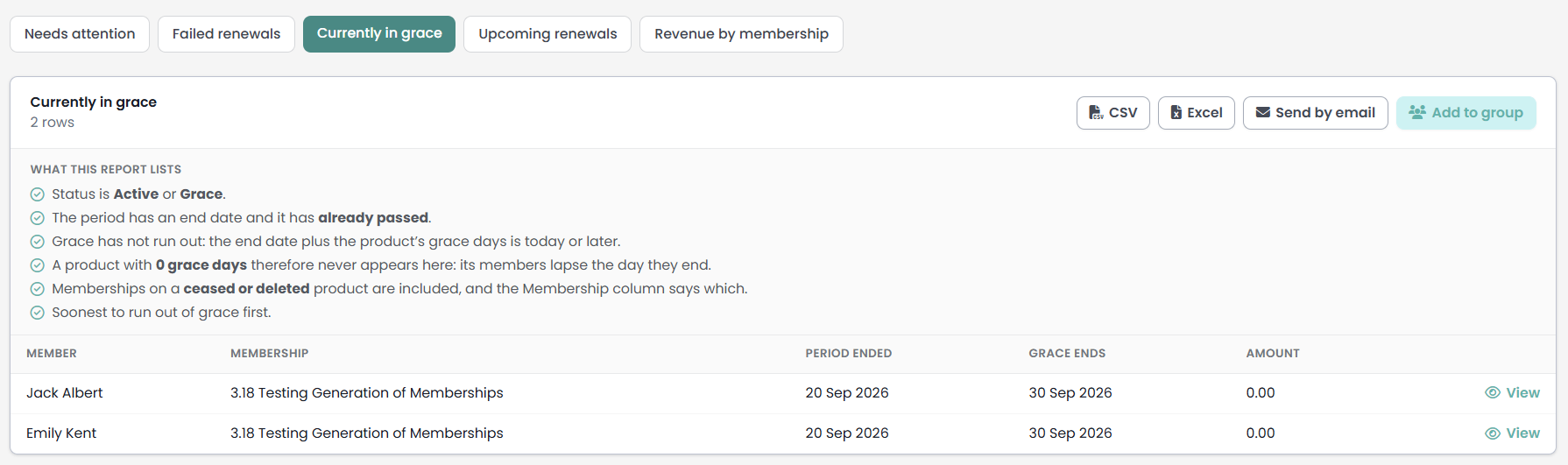Image resolution: width=1568 pixels, height=465 pixels.
Task: Click the Emily Kent row name
Action: [x=61, y=433]
